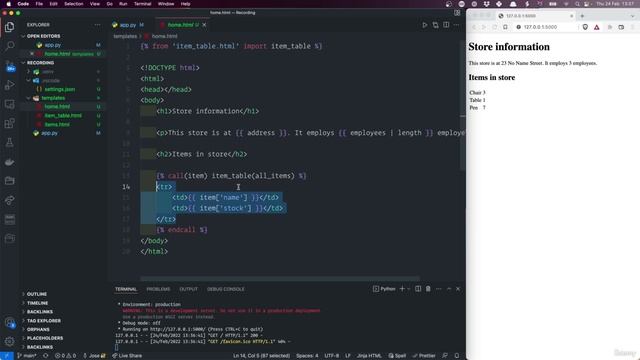Open Spotlight search in macOS menu bar
Image resolution: width=640 pixels, height=360 pixels.
pyautogui.click(x=577, y=4)
